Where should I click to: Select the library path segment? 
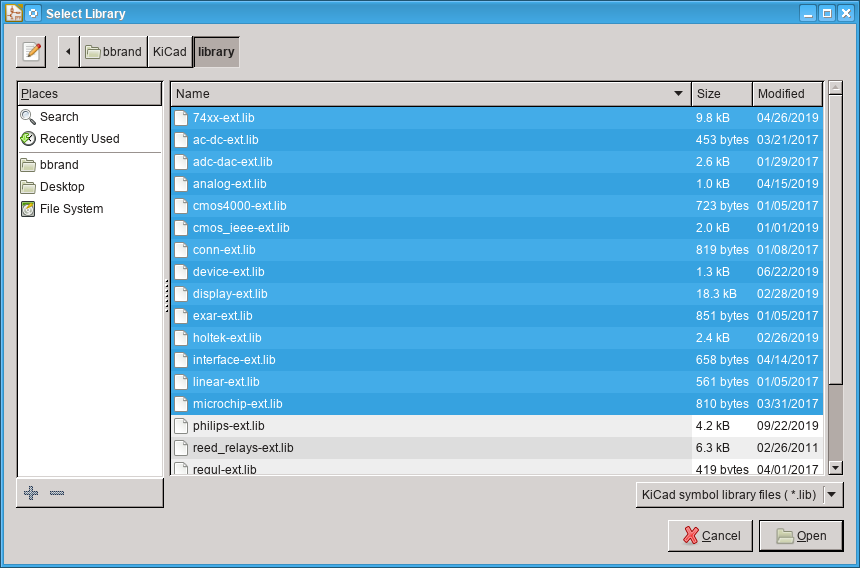(x=216, y=52)
